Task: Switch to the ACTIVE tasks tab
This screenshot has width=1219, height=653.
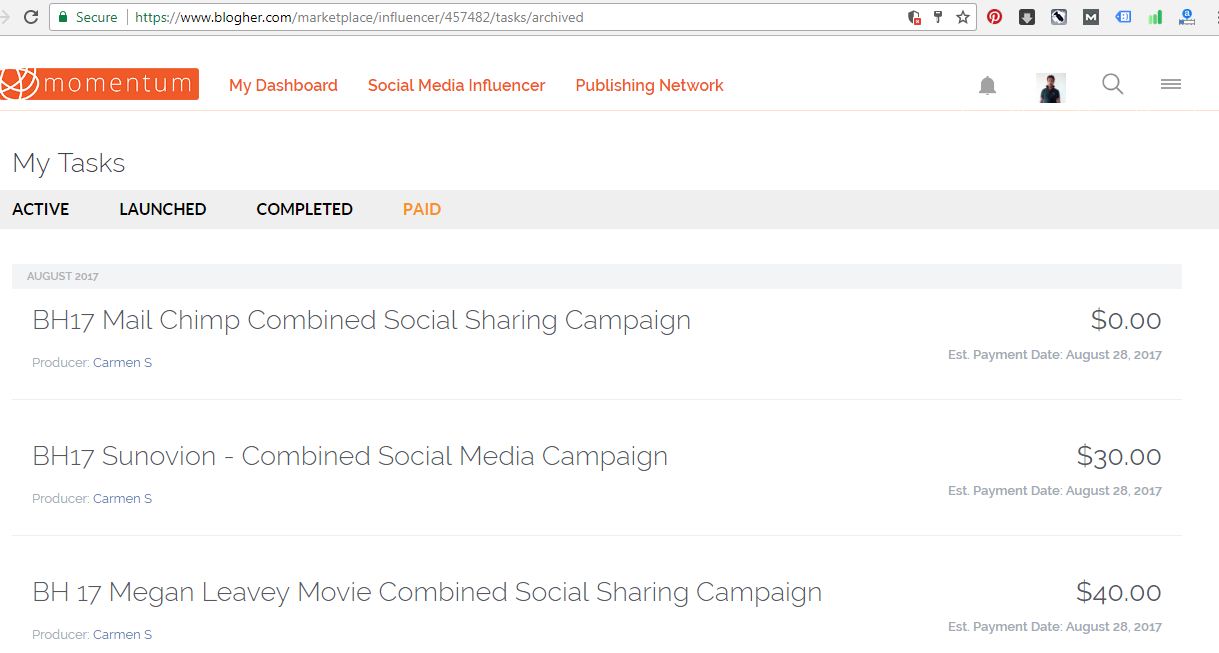Action: (x=41, y=209)
